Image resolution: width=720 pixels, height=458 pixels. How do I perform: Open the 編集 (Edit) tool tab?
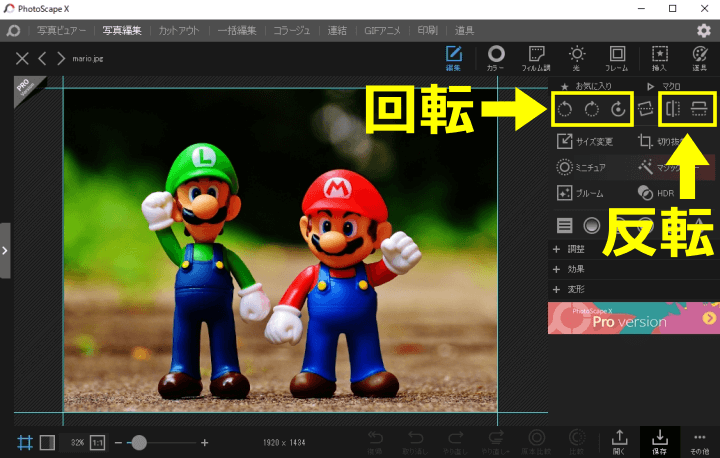click(x=453, y=58)
